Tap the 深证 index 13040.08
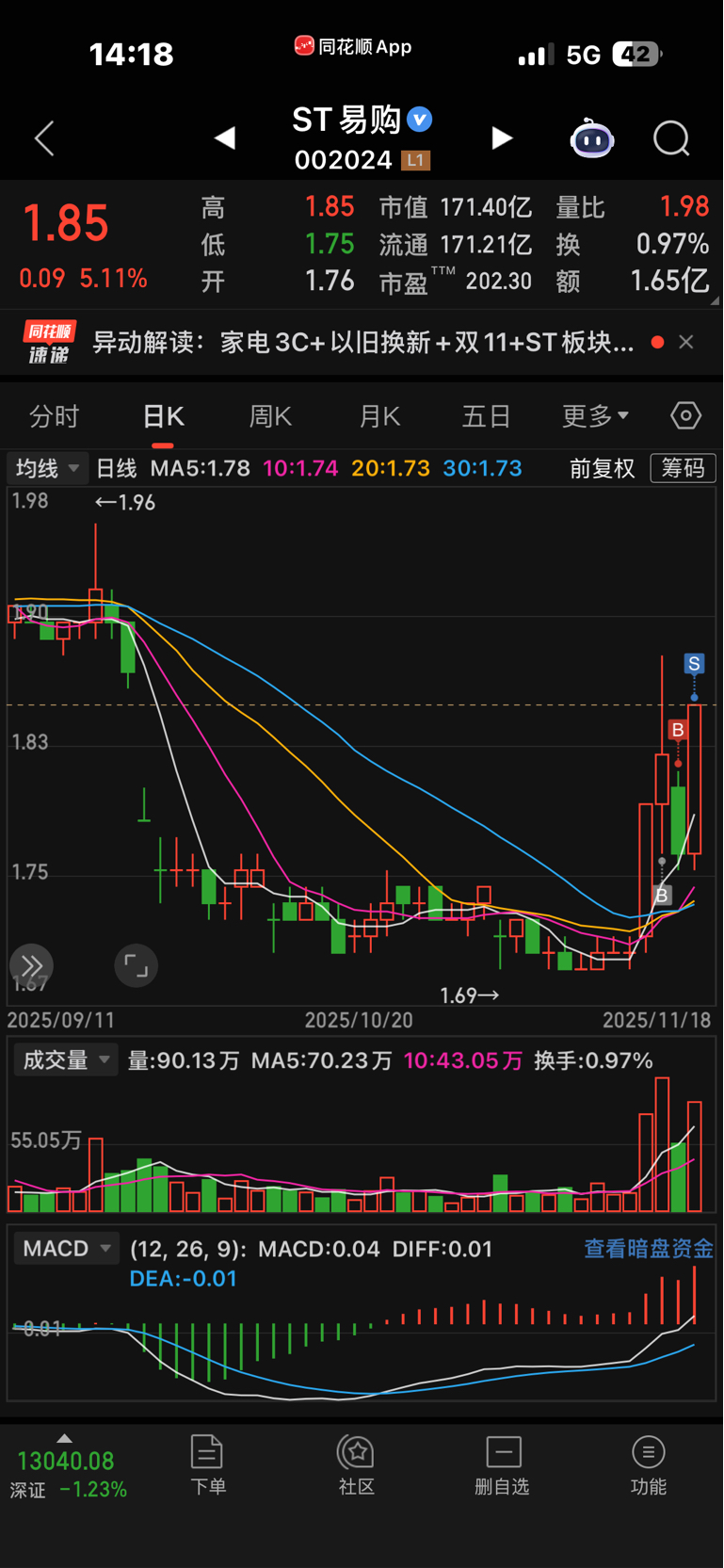 66,1474
